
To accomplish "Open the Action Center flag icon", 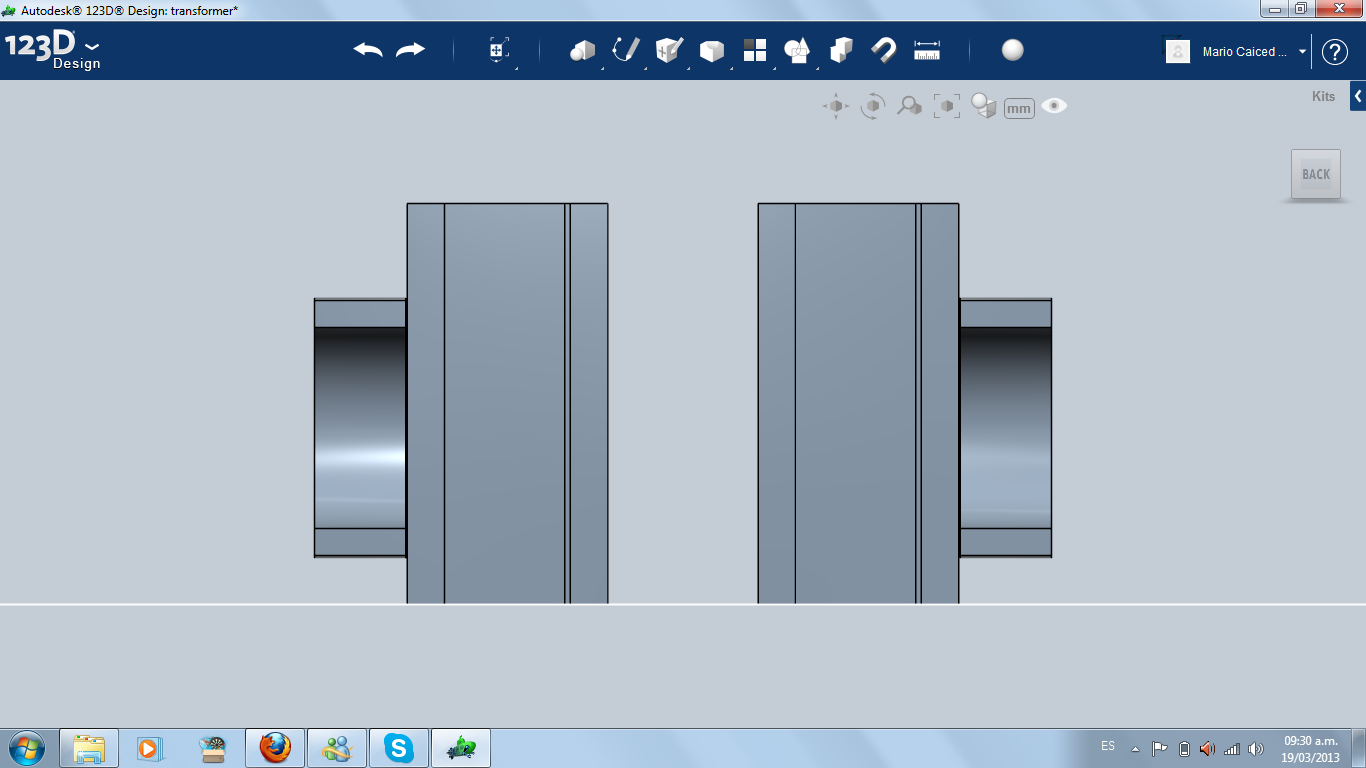I will point(1160,748).
